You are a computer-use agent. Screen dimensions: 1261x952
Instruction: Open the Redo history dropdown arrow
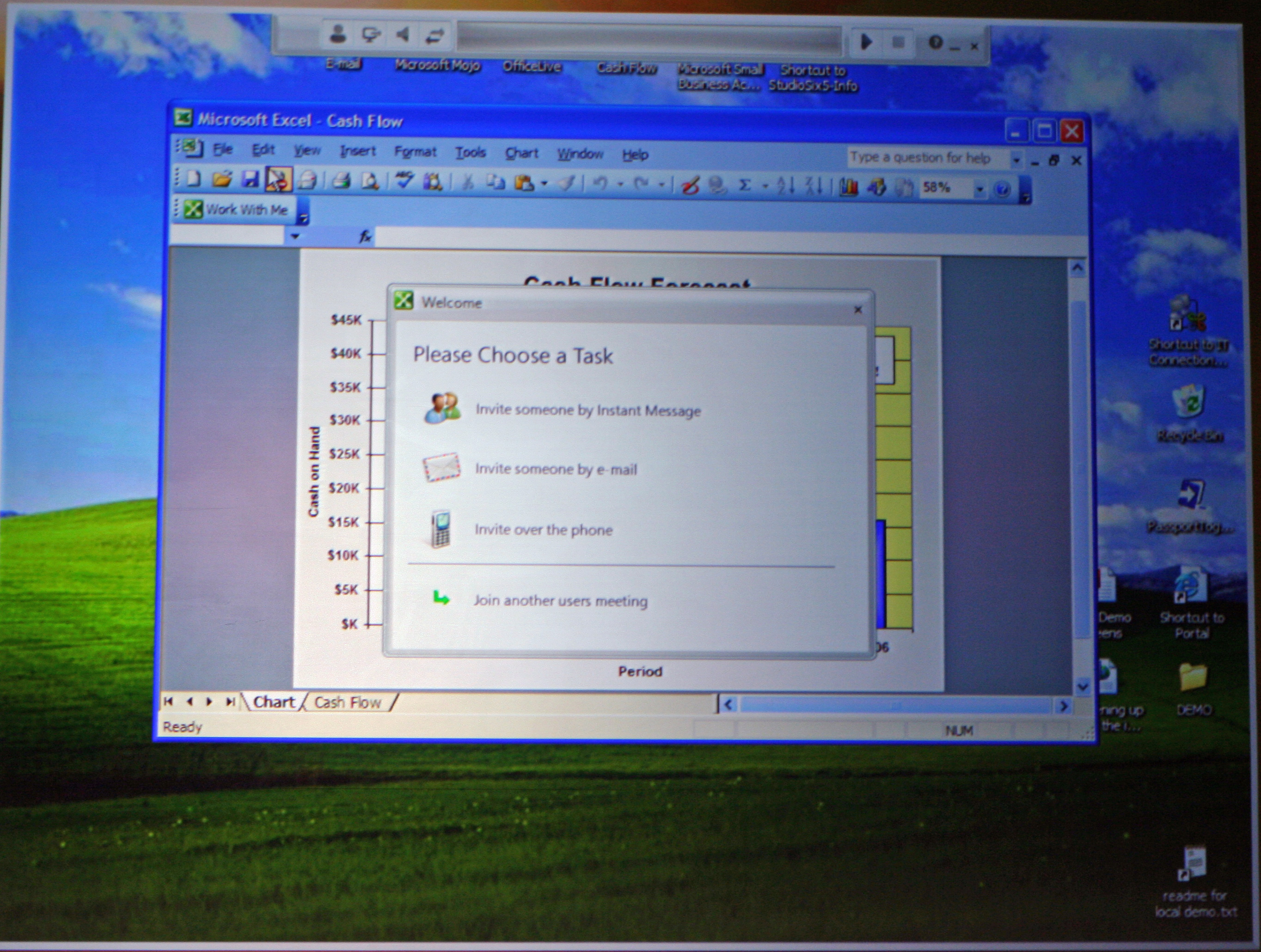tap(661, 185)
